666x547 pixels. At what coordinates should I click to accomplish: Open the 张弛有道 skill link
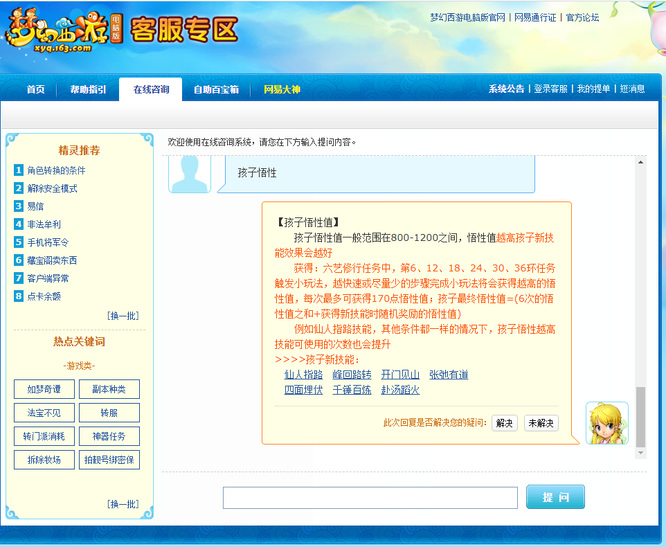coord(449,375)
